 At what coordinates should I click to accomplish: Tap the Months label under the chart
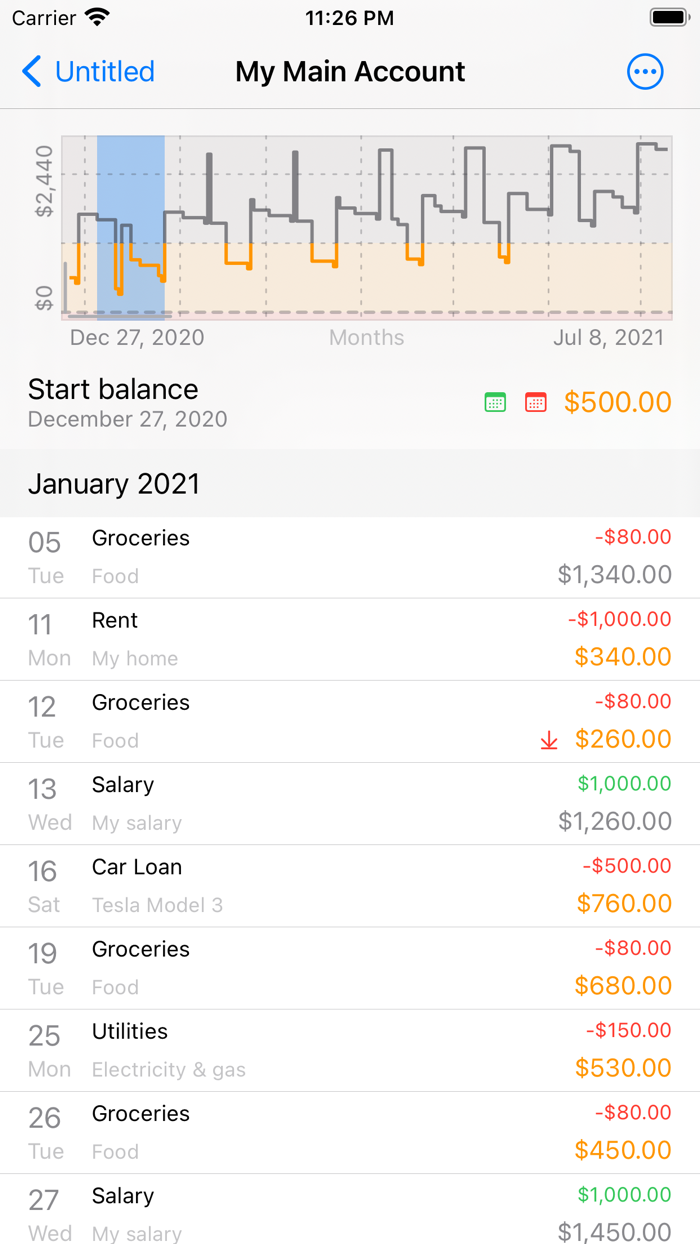pos(366,338)
